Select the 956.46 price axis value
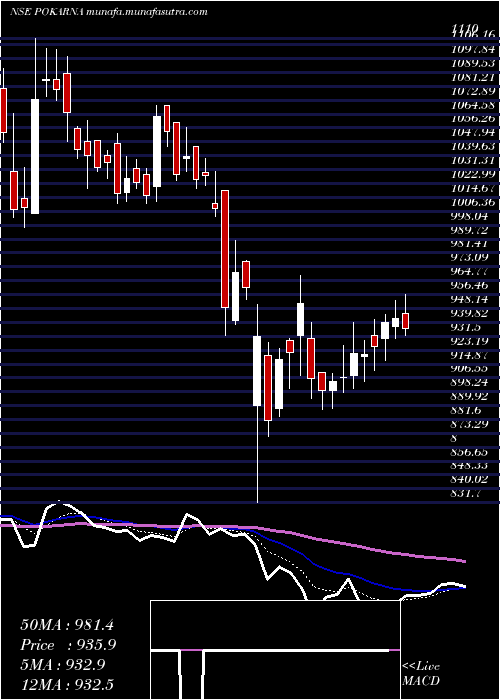 pyautogui.click(x=471, y=285)
